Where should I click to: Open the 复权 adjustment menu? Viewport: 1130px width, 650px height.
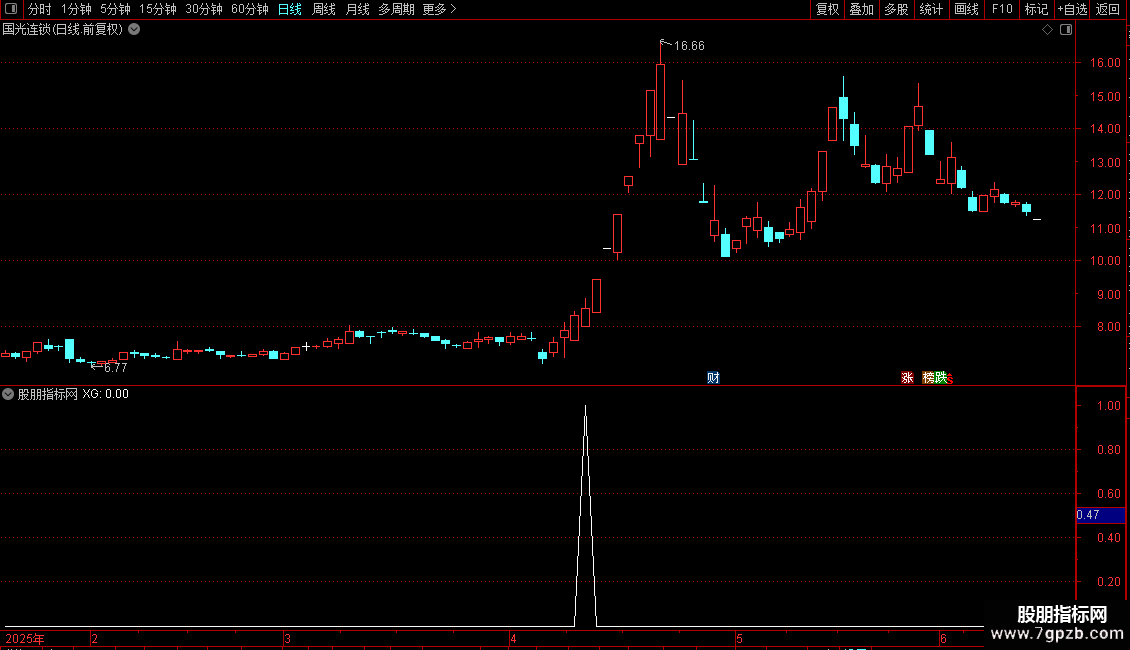click(x=827, y=9)
